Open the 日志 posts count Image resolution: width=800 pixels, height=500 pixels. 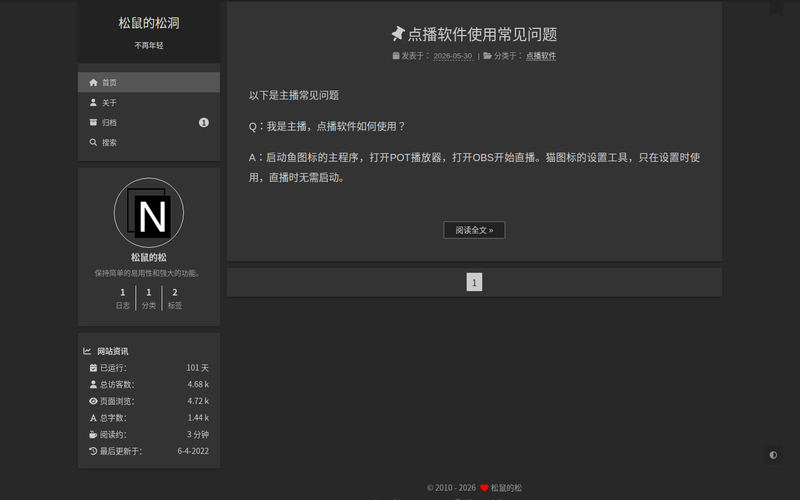(x=122, y=298)
